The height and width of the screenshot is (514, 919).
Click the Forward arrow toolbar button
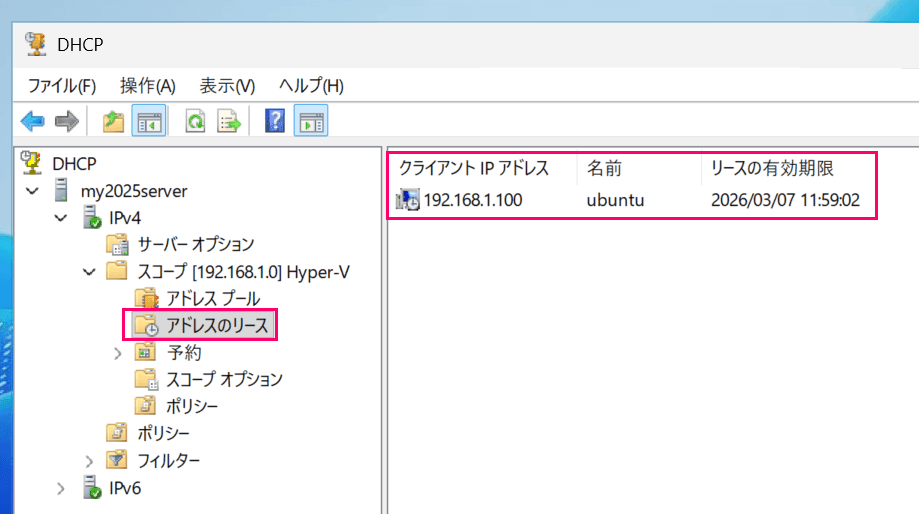67,121
